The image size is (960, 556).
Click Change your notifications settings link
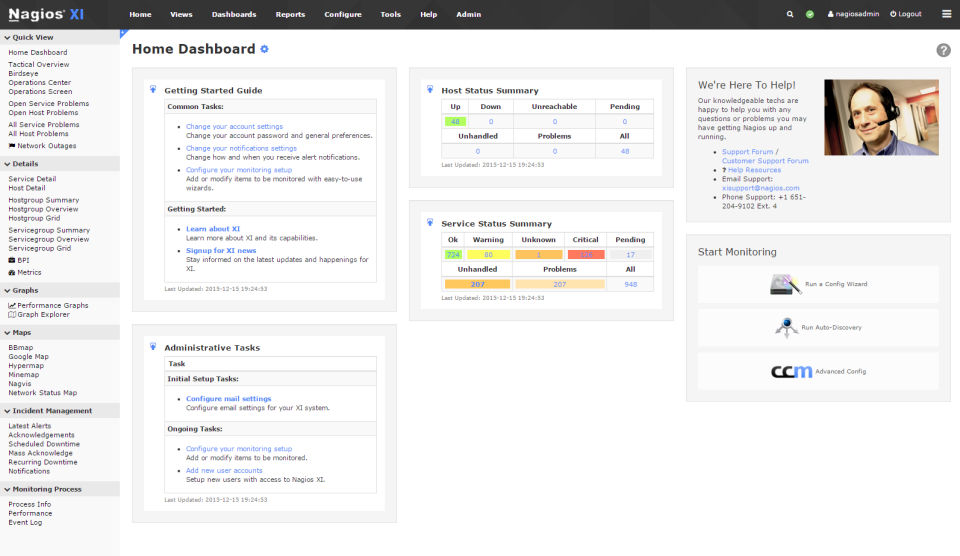tap(241, 148)
